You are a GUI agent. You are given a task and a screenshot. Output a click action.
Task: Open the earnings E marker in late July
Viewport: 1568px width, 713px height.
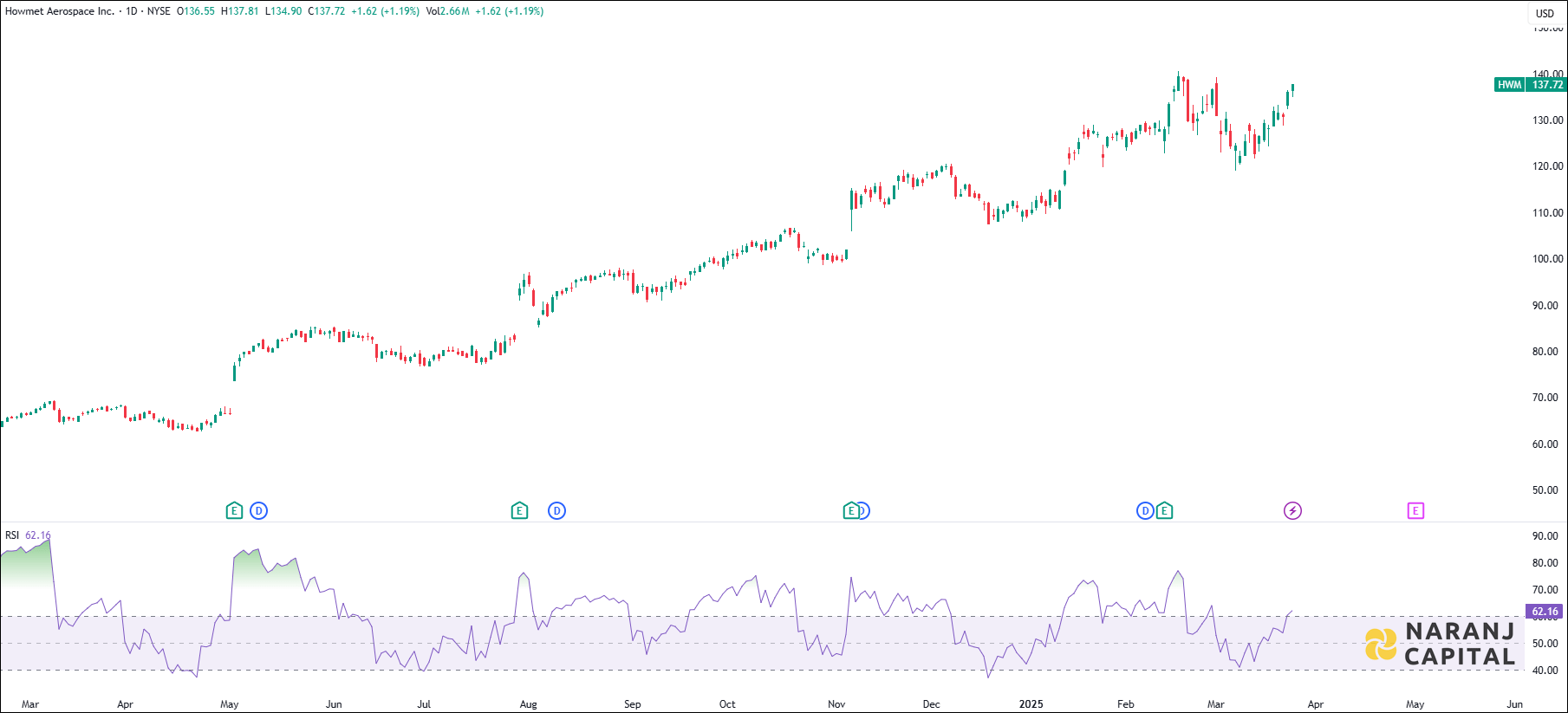coord(519,510)
